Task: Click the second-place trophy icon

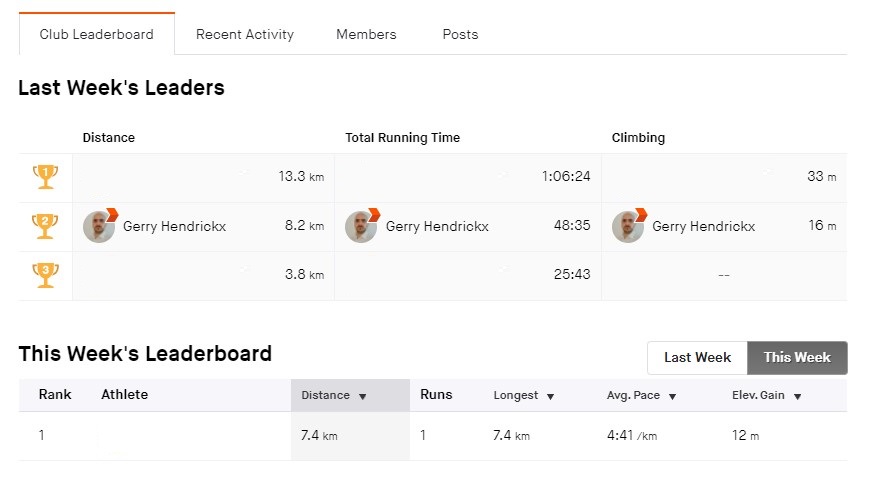Action: (46, 226)
